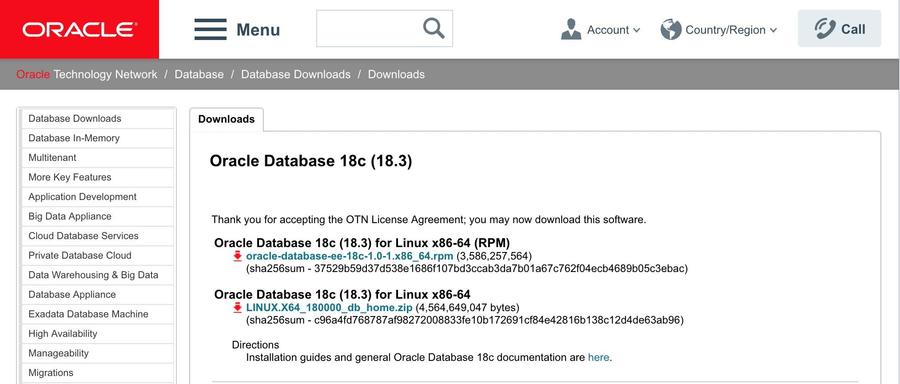Click the '(4,564,649,047 bytes)' size text
Image resolution: width=900 pixels, height=384 pixels.
tap(467, 308)
